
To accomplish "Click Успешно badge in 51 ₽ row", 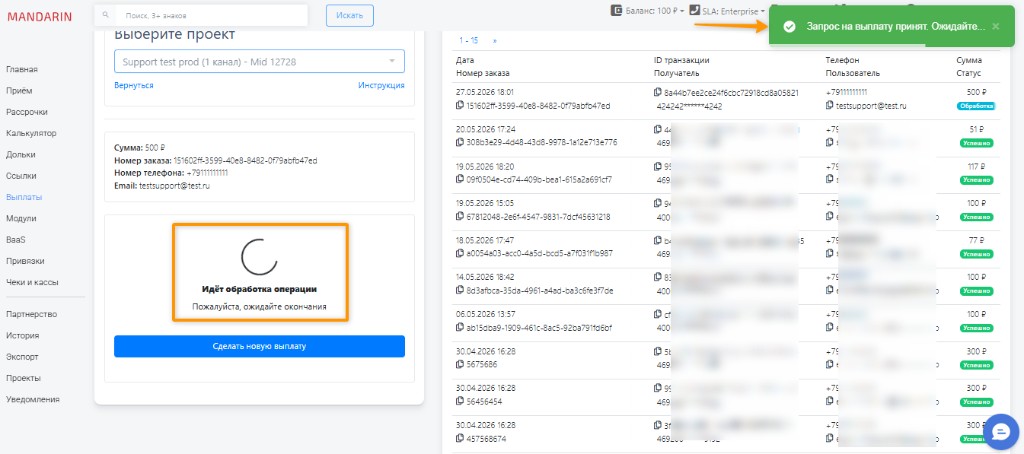I will pos(976,142).
